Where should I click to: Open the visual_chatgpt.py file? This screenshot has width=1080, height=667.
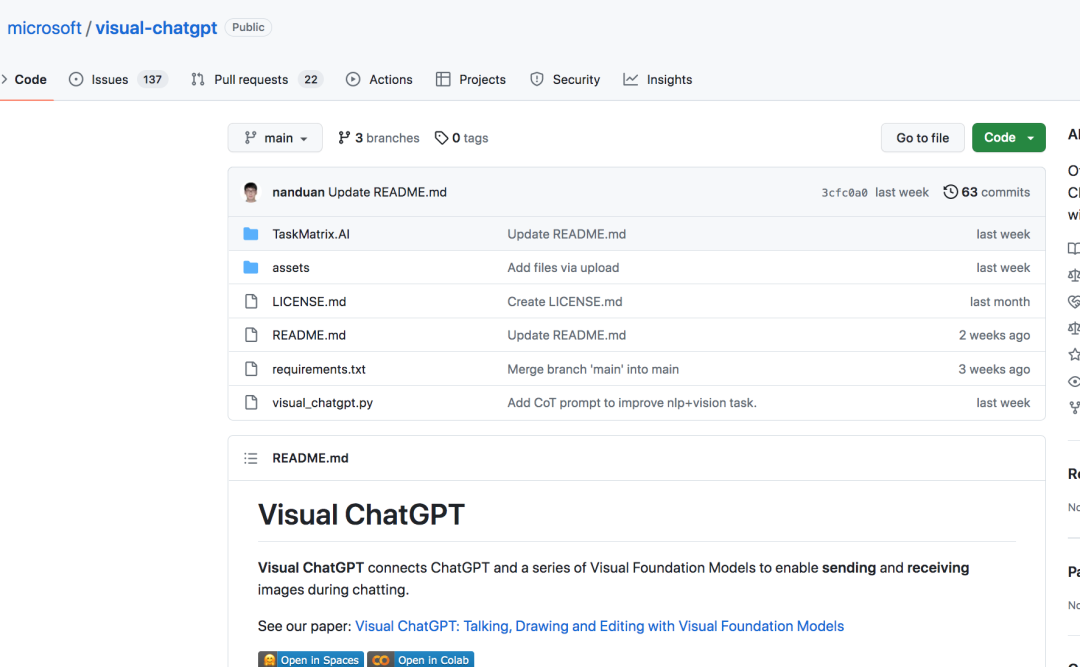[x=322, y=402]
